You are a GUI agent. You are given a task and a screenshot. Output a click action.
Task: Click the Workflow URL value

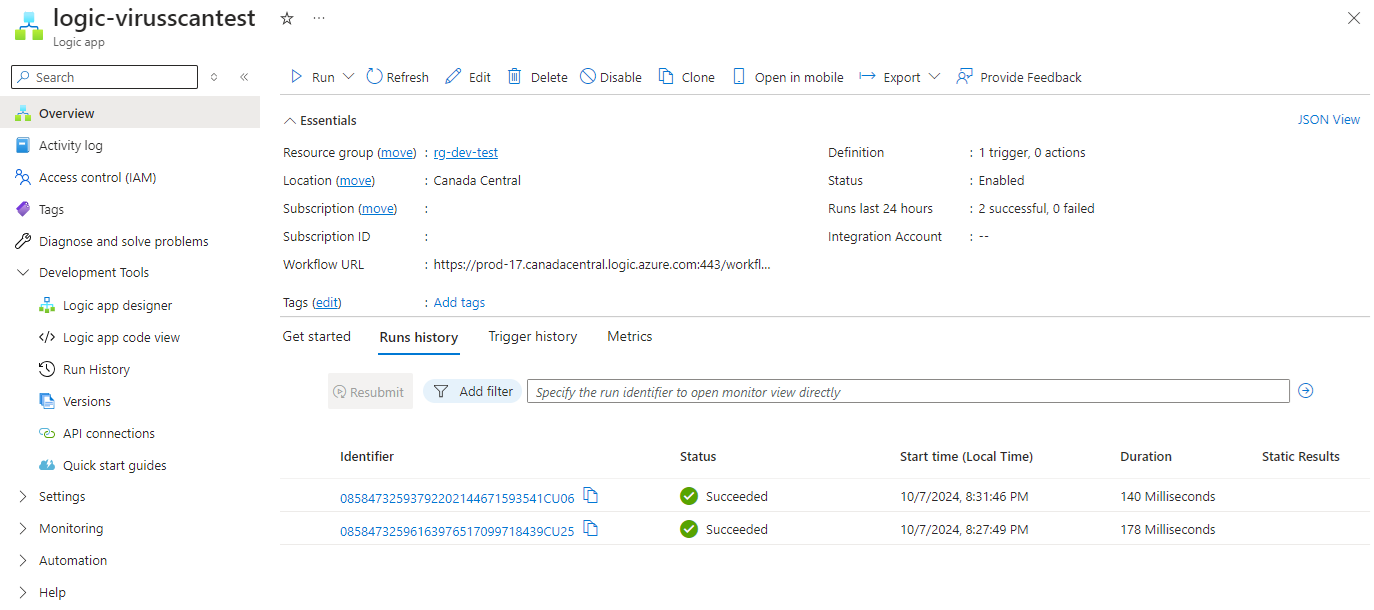pos(602,265)
